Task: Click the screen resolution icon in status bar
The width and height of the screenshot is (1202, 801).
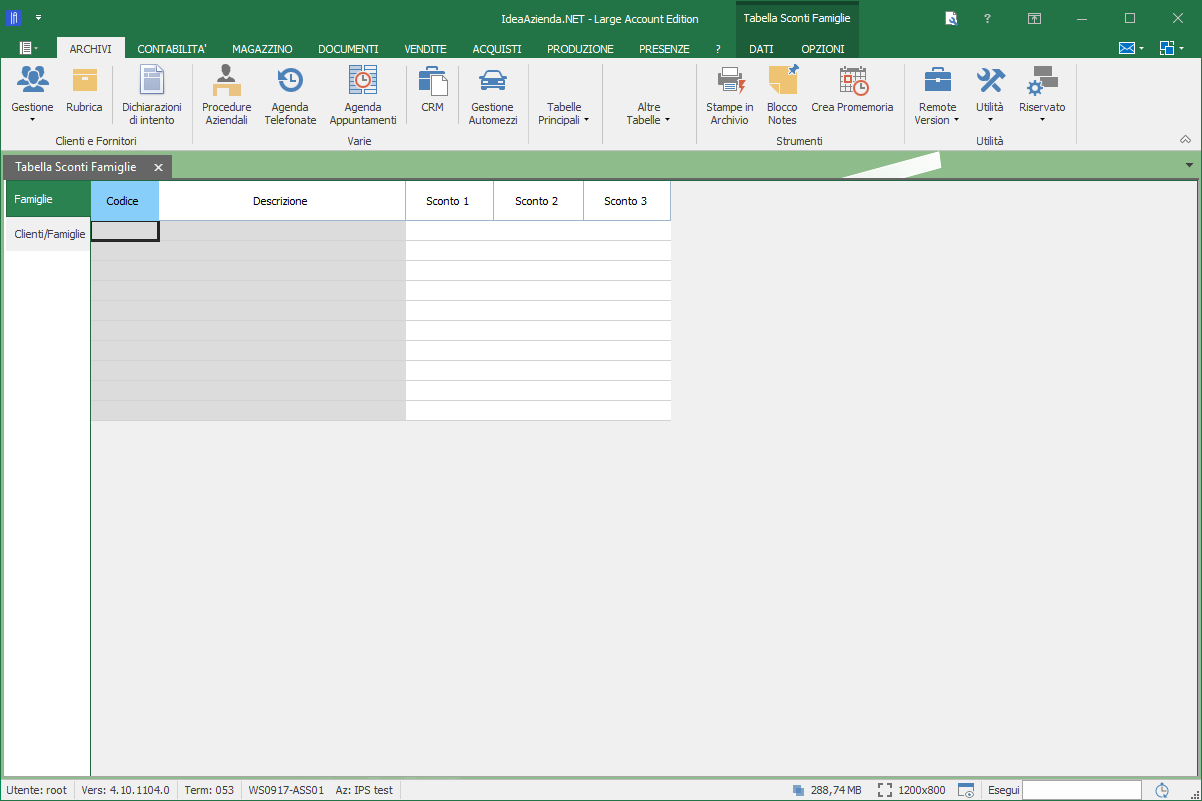Action: 885,790
